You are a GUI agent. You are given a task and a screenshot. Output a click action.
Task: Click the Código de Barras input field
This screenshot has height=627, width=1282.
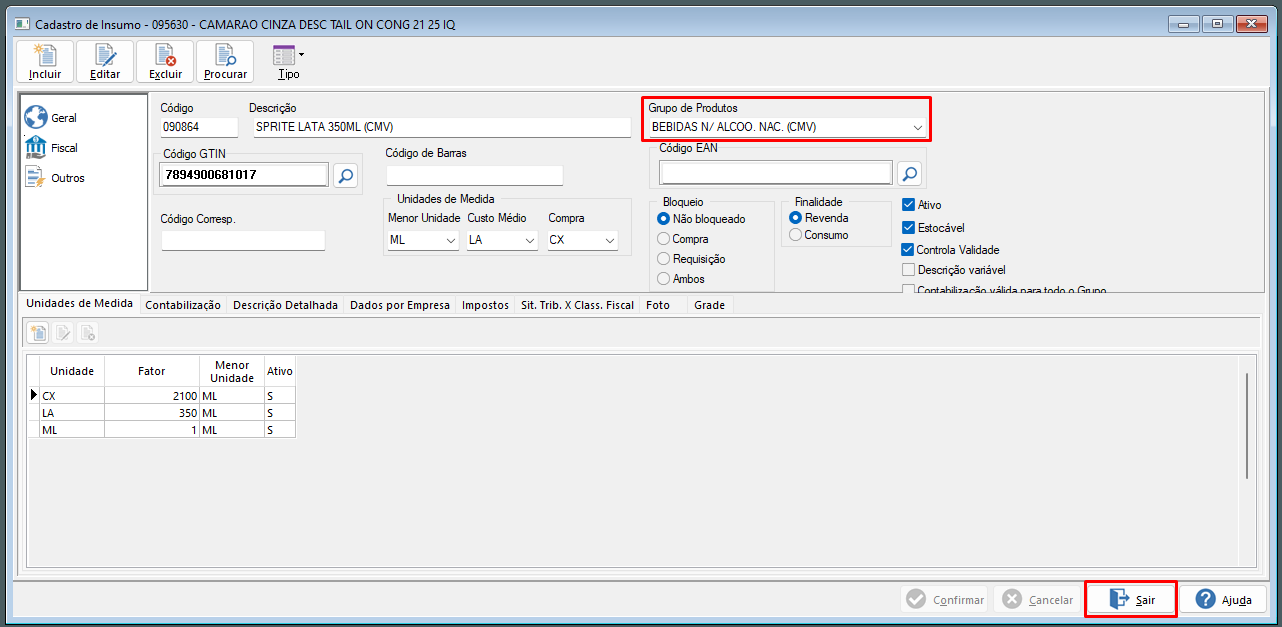pos(475,175)
